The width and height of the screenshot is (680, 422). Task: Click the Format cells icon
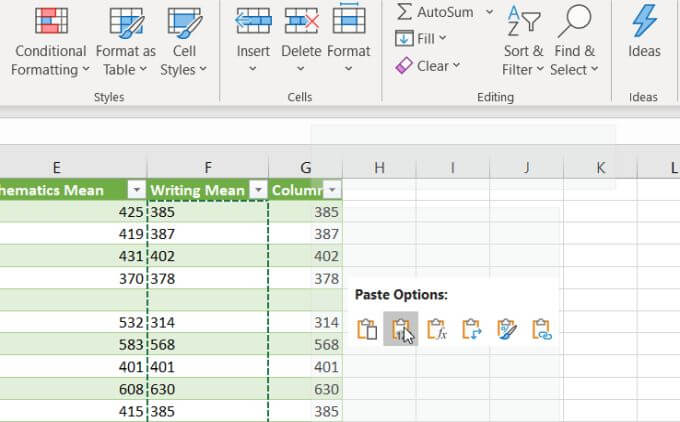point(349,19)
